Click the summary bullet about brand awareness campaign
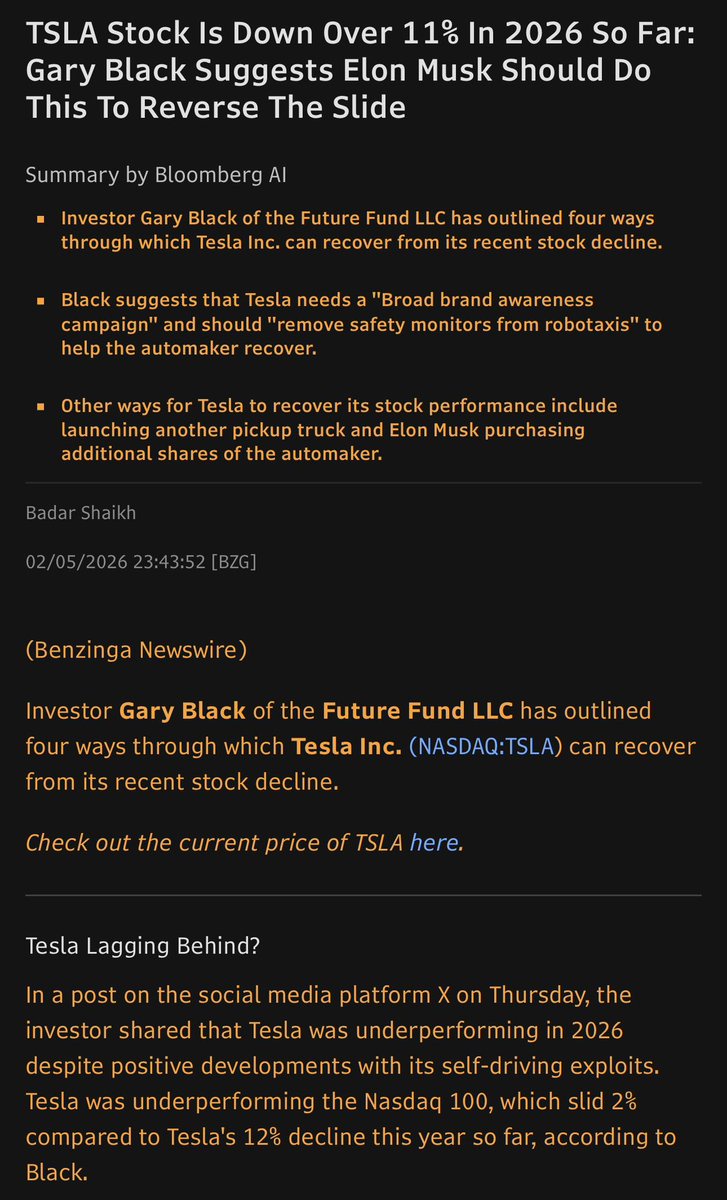 point(360,324)
